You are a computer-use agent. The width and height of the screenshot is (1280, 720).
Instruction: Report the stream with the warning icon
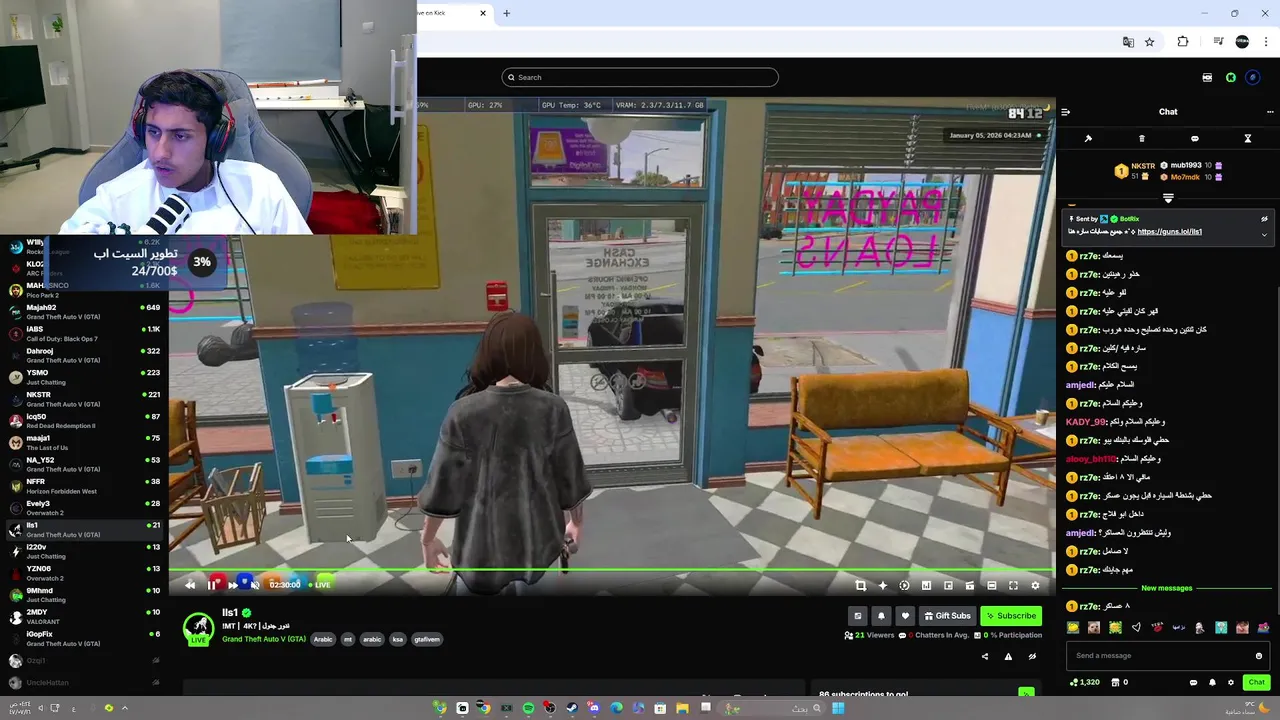[x=1008, y=657]
